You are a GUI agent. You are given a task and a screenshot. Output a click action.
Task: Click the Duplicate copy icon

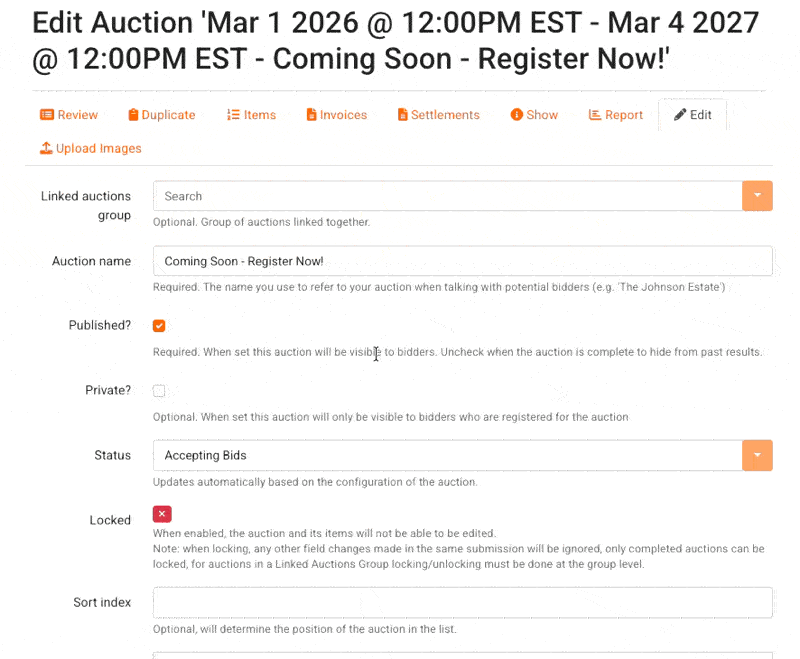(x=133, y=115)
